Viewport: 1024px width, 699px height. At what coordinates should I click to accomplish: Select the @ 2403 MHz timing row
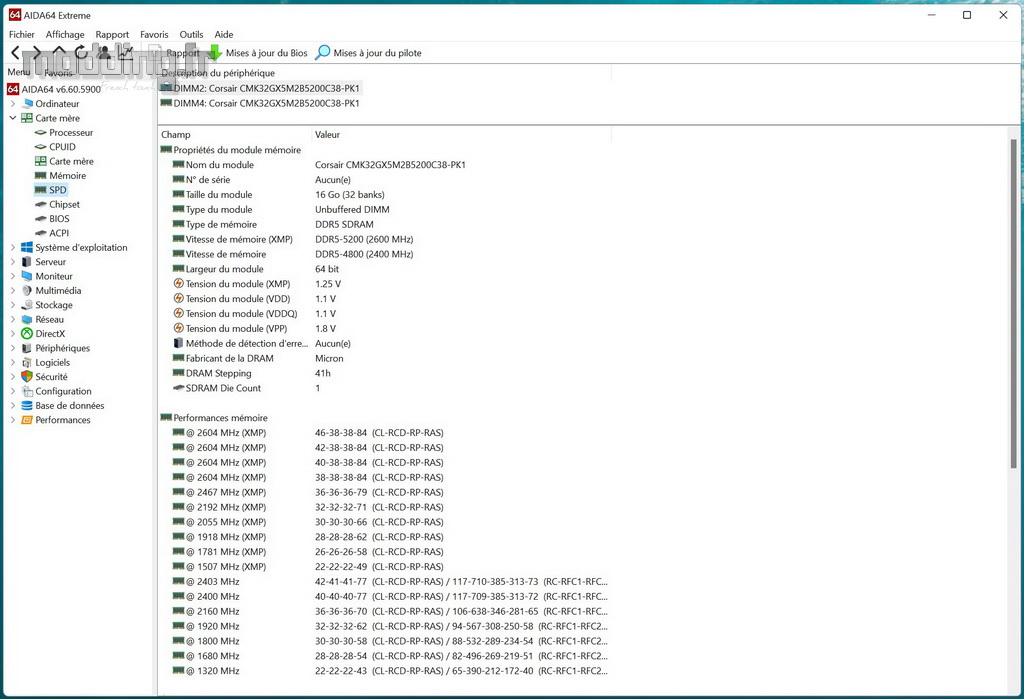(x=385, y=581)
